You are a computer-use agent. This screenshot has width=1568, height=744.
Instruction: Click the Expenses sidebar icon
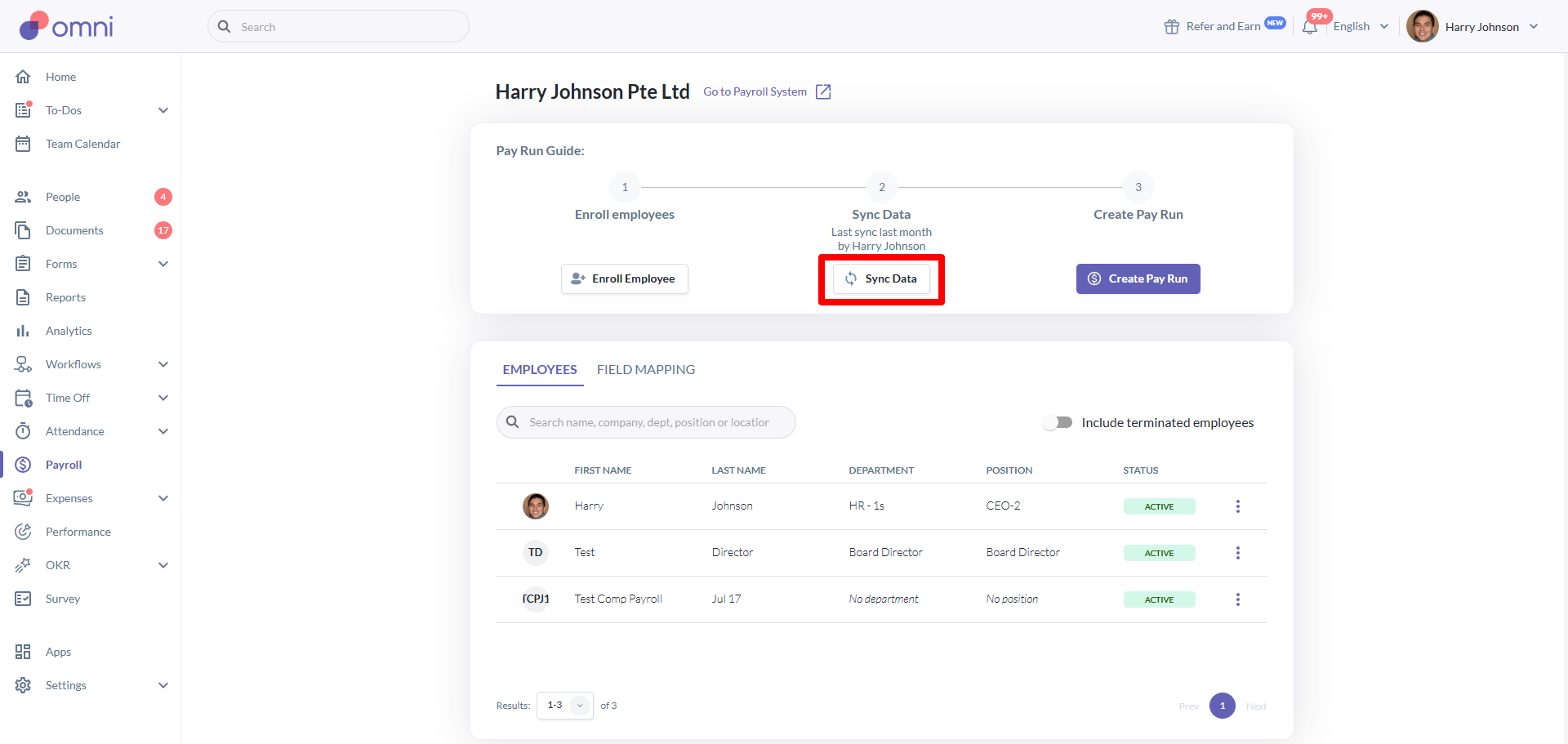(23, 498)
